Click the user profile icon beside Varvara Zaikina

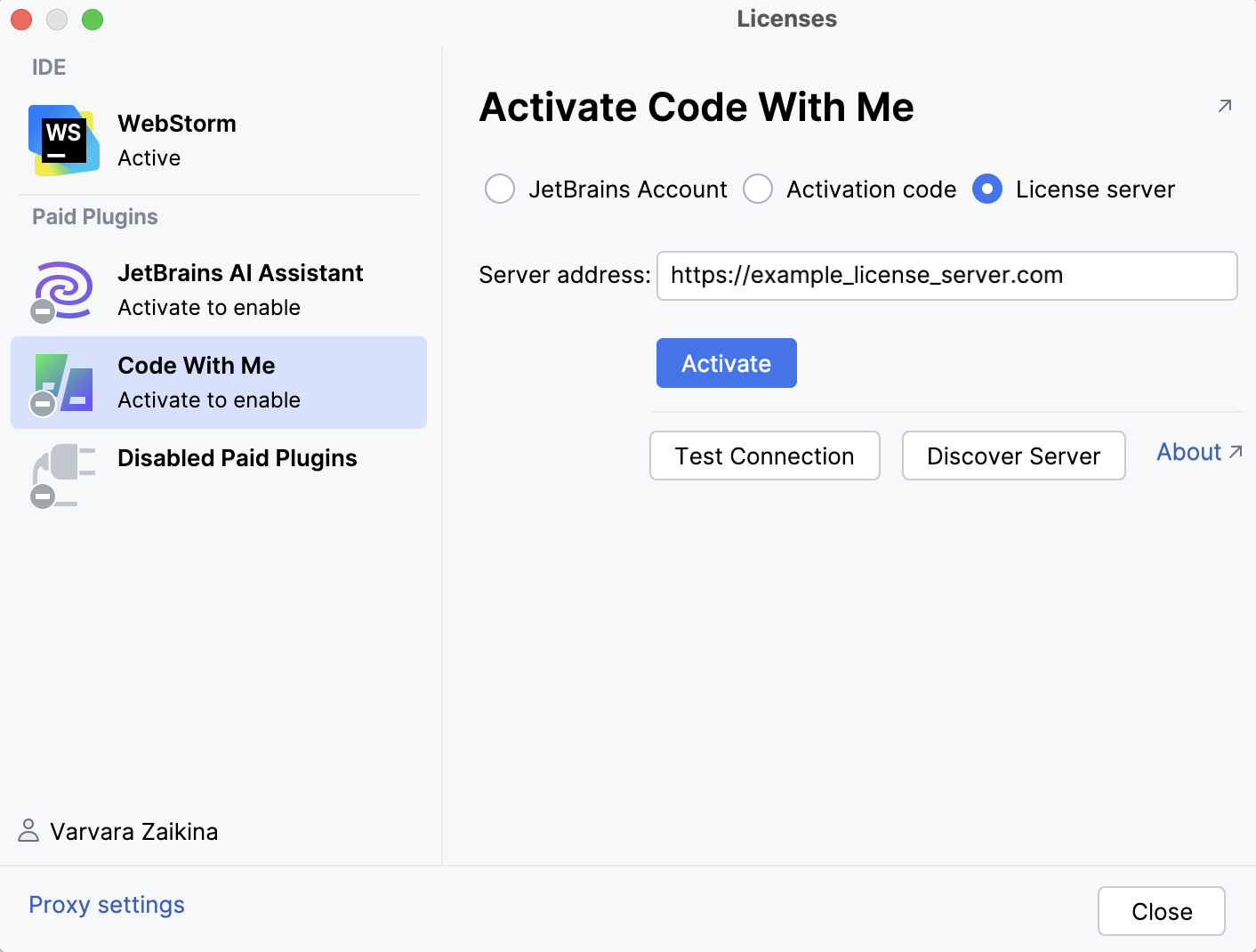28,830
